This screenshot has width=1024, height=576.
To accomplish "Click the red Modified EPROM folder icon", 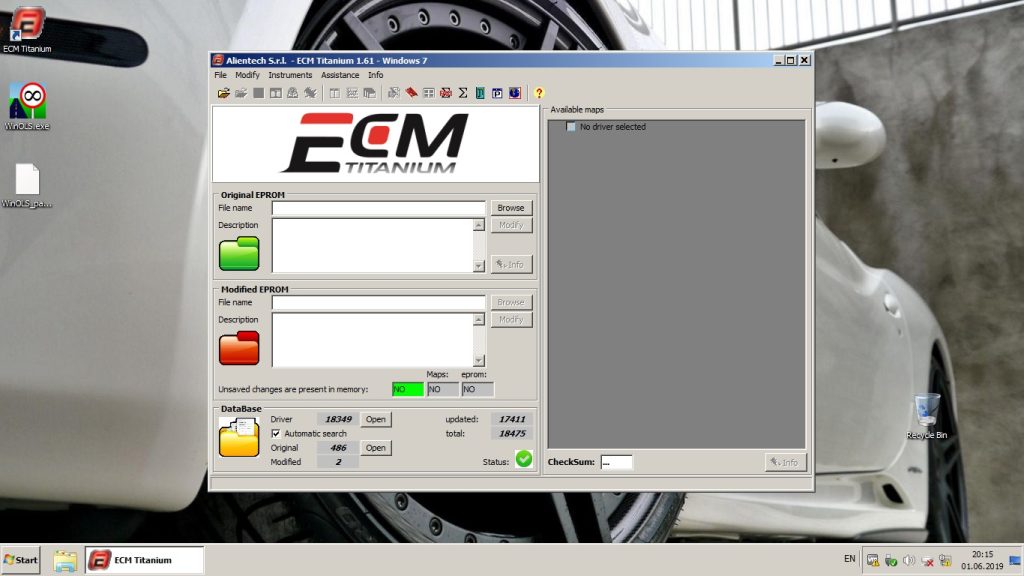I will pos(237,347).
